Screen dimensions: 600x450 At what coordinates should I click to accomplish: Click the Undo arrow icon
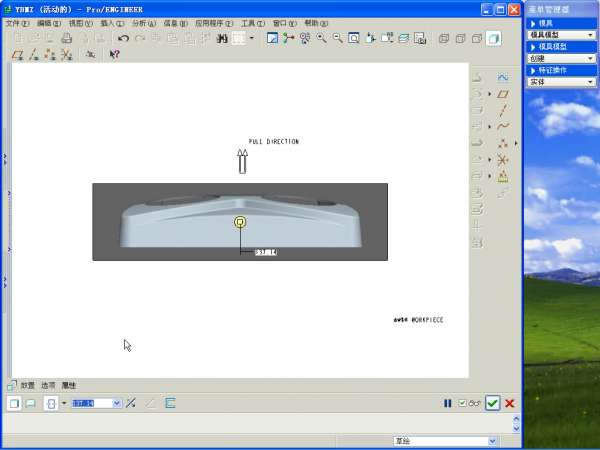pyautogui.click(x=123, y=38)
